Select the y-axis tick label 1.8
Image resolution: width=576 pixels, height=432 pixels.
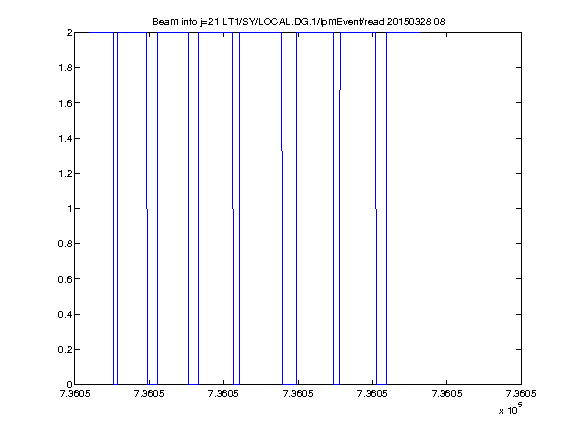65,68
